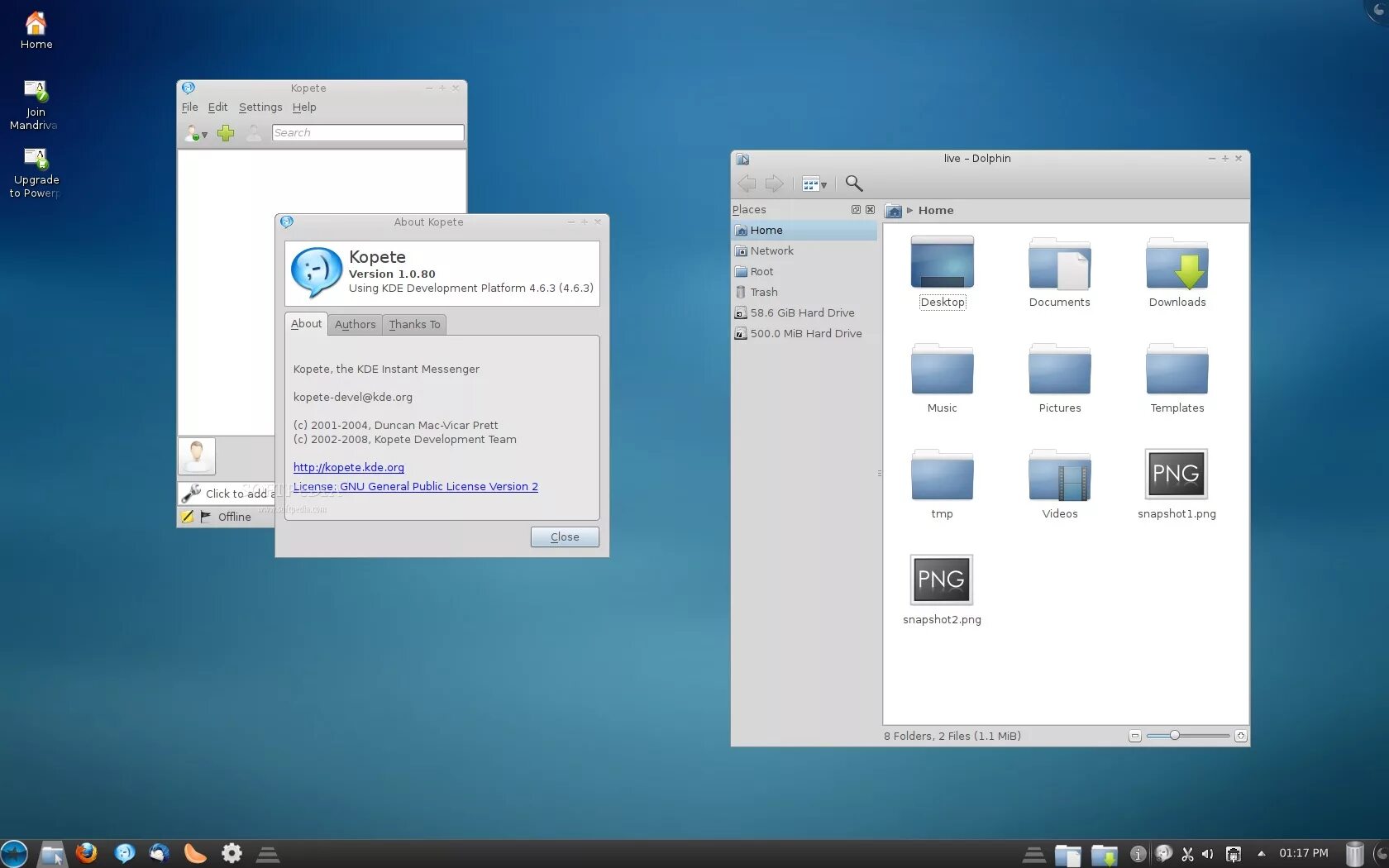Click the Mandriva star menu button in taskbar
The image size is (1389, 868).
13,854
